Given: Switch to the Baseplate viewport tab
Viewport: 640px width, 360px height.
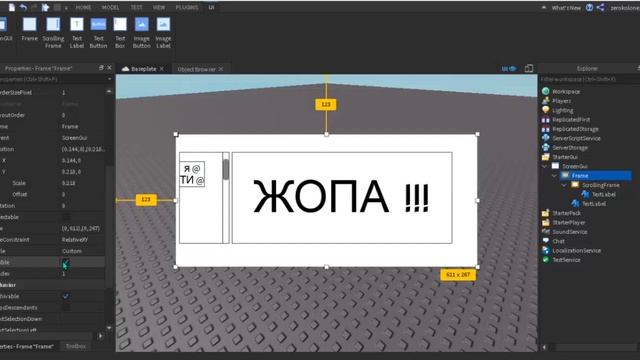Looking at the screenshot, I should click(x=143, y=69).
